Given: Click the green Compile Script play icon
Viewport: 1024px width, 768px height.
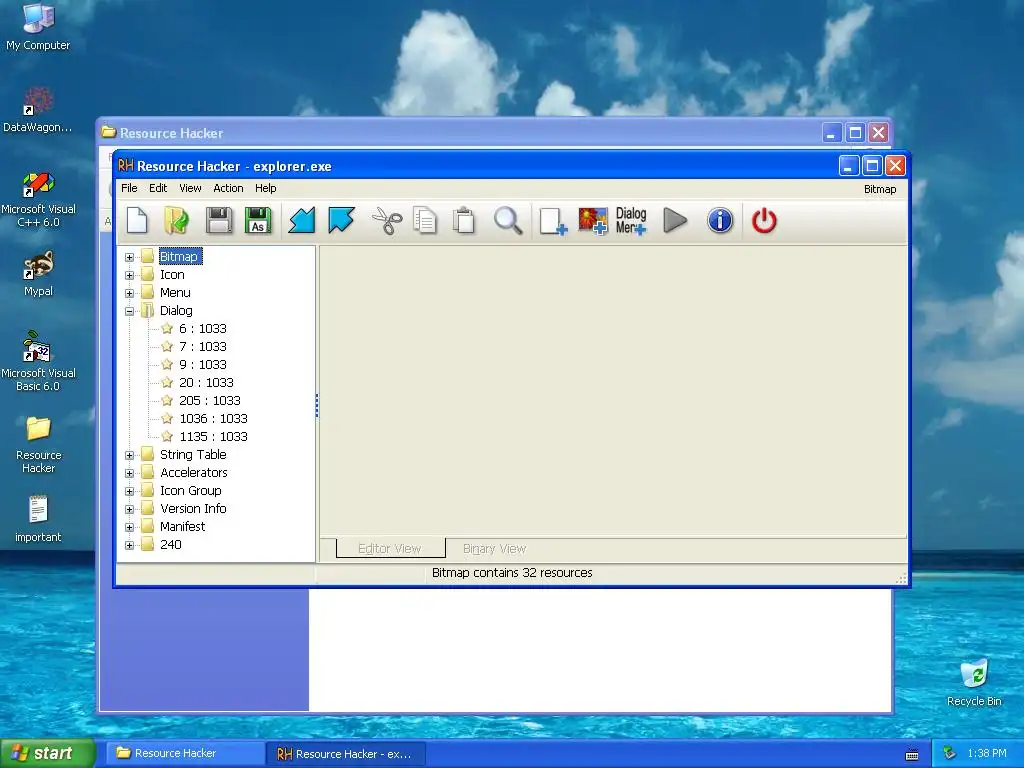Looking at the screenshot, I should (x=675, y=220).
